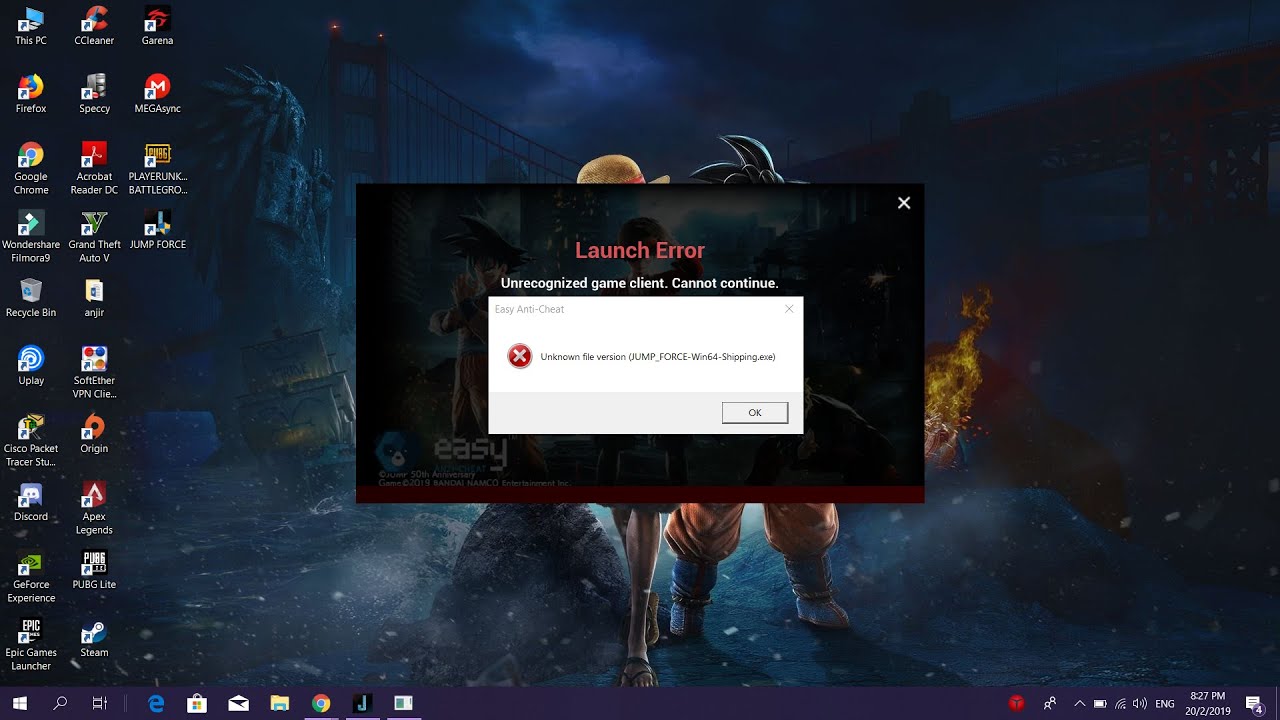The height and width of the screenshot is (720, 1280).
Task: Select the Acrobat Reader DC shortcut
Action: point(94,168)
